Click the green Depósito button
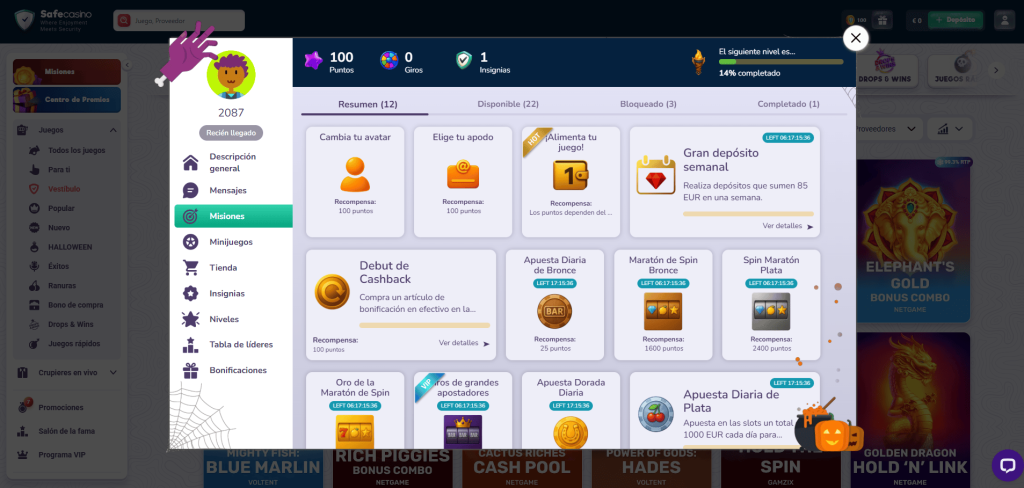 [955, 20]
